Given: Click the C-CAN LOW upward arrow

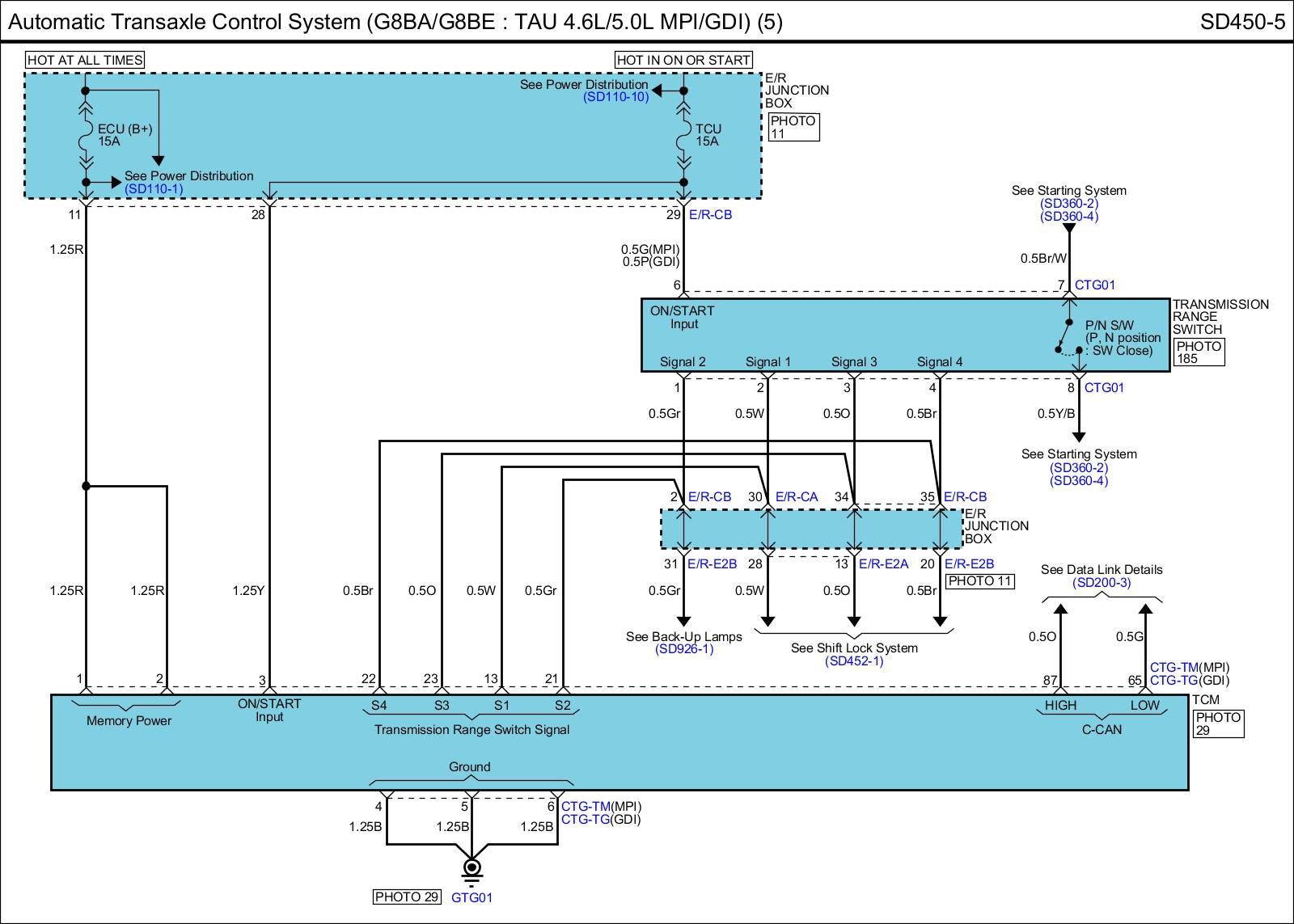Looking at the screenshot, I should tap(1145, 610).
